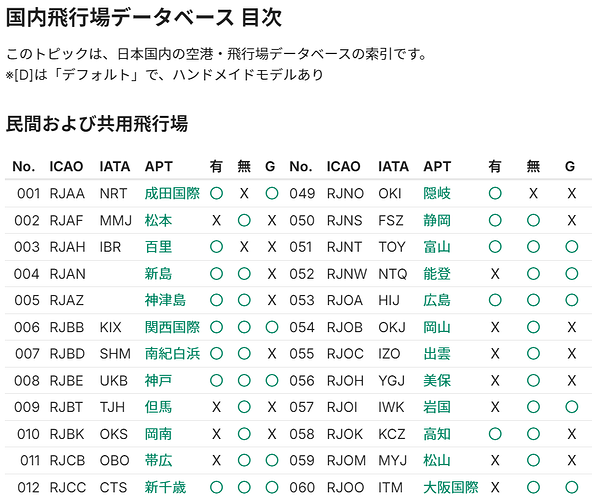Viewport: 592px width, 500px height.
Task: Open the 但馬 airport link
Action: click(x=158, y=407)
